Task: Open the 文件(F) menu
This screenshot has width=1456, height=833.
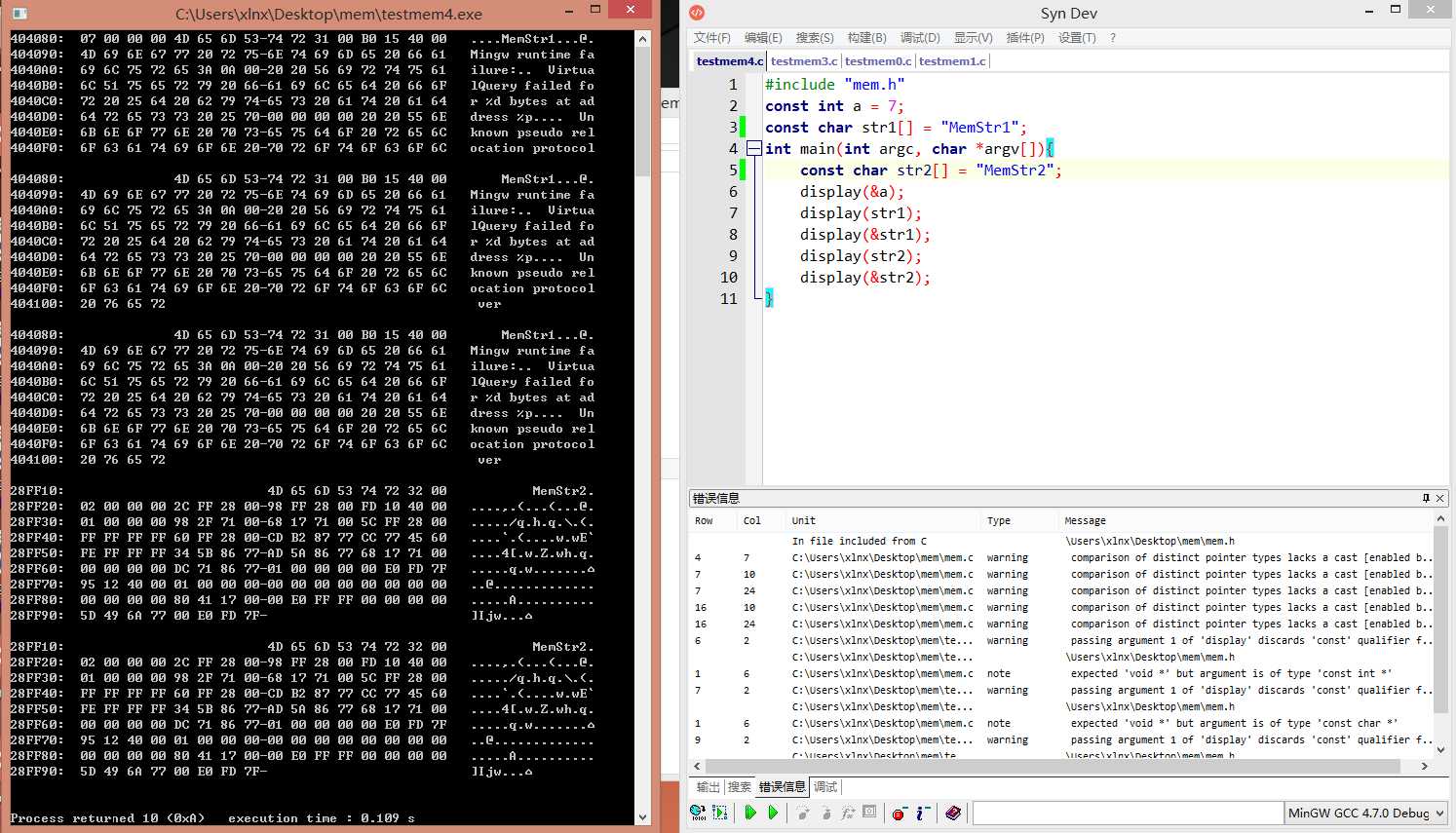Action: coord(712,38)
